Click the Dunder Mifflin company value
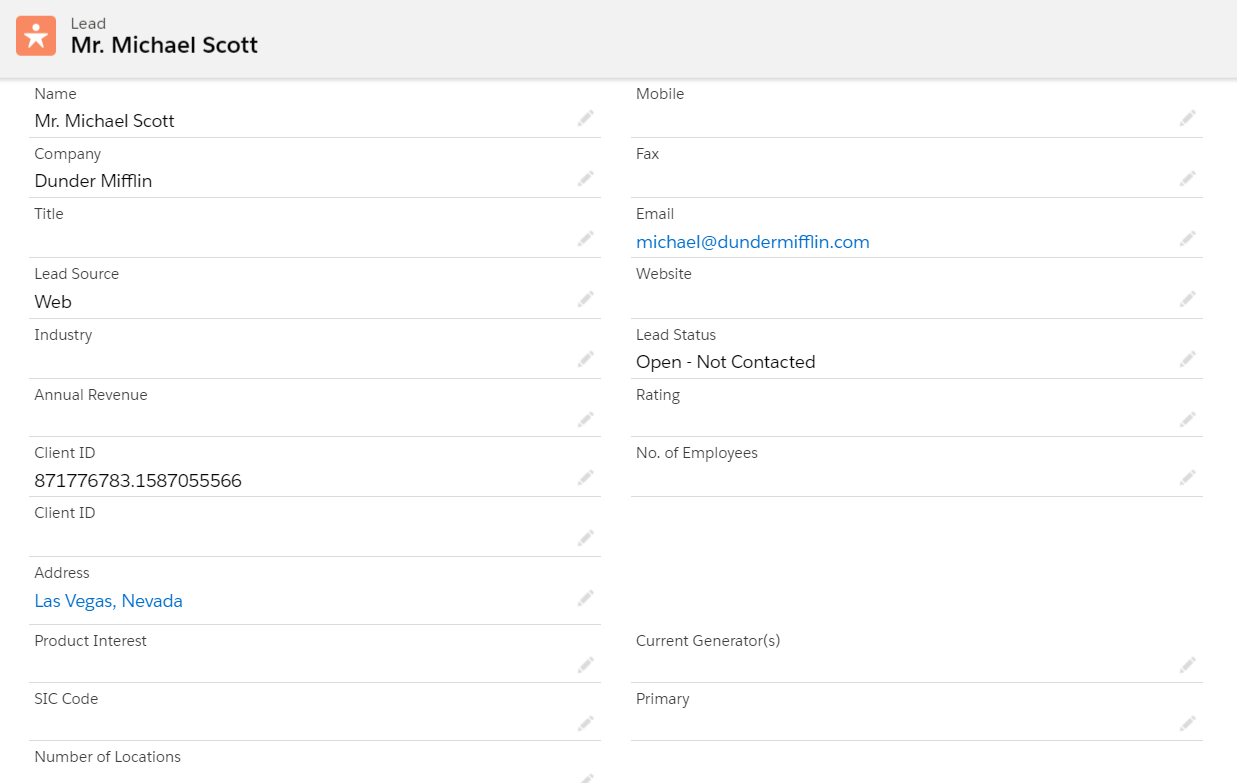This screenshot has height=783, width=1237. (x=93, y=181)
